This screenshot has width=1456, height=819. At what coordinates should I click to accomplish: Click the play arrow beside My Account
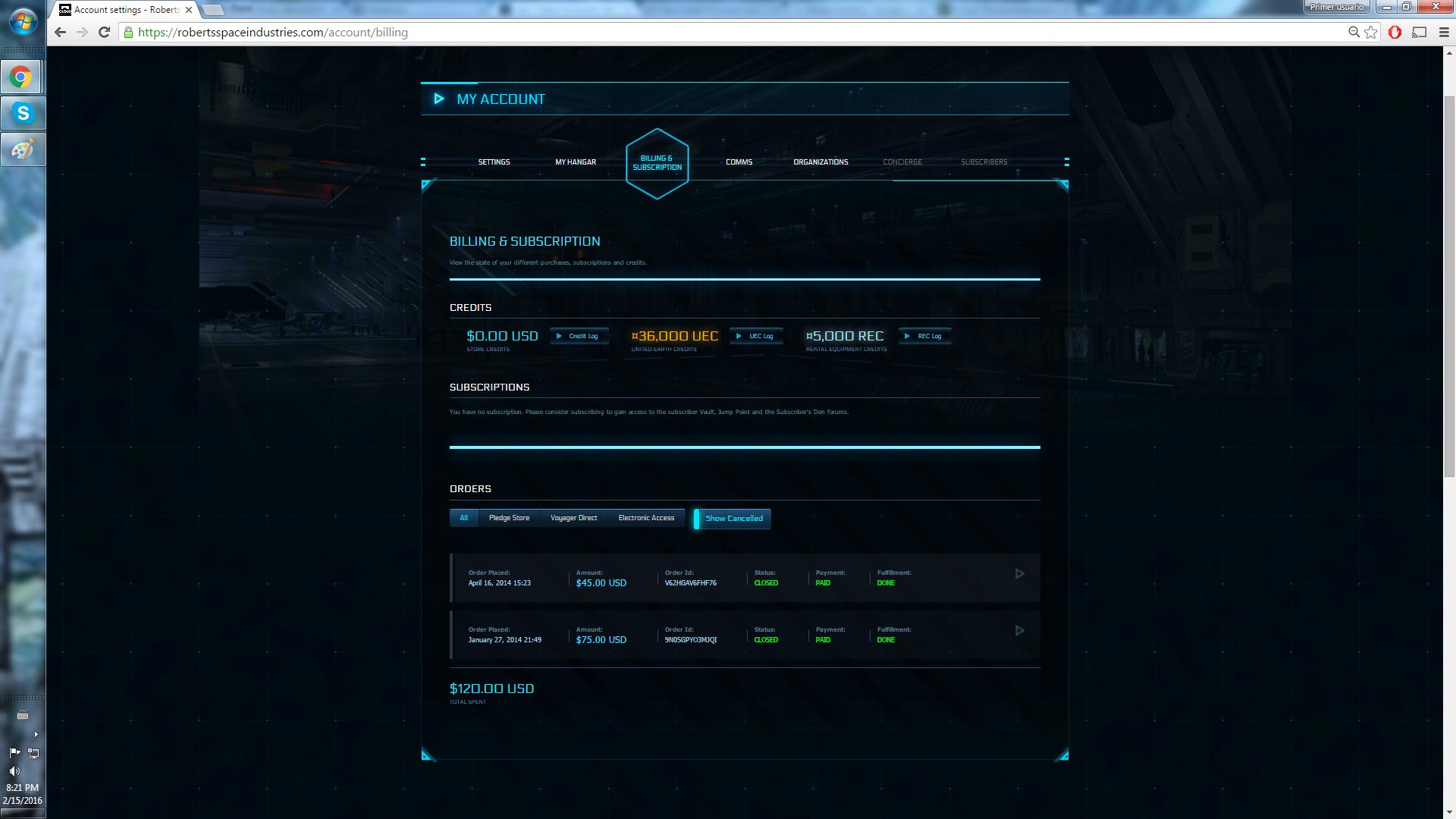click(x=438, y=99)
